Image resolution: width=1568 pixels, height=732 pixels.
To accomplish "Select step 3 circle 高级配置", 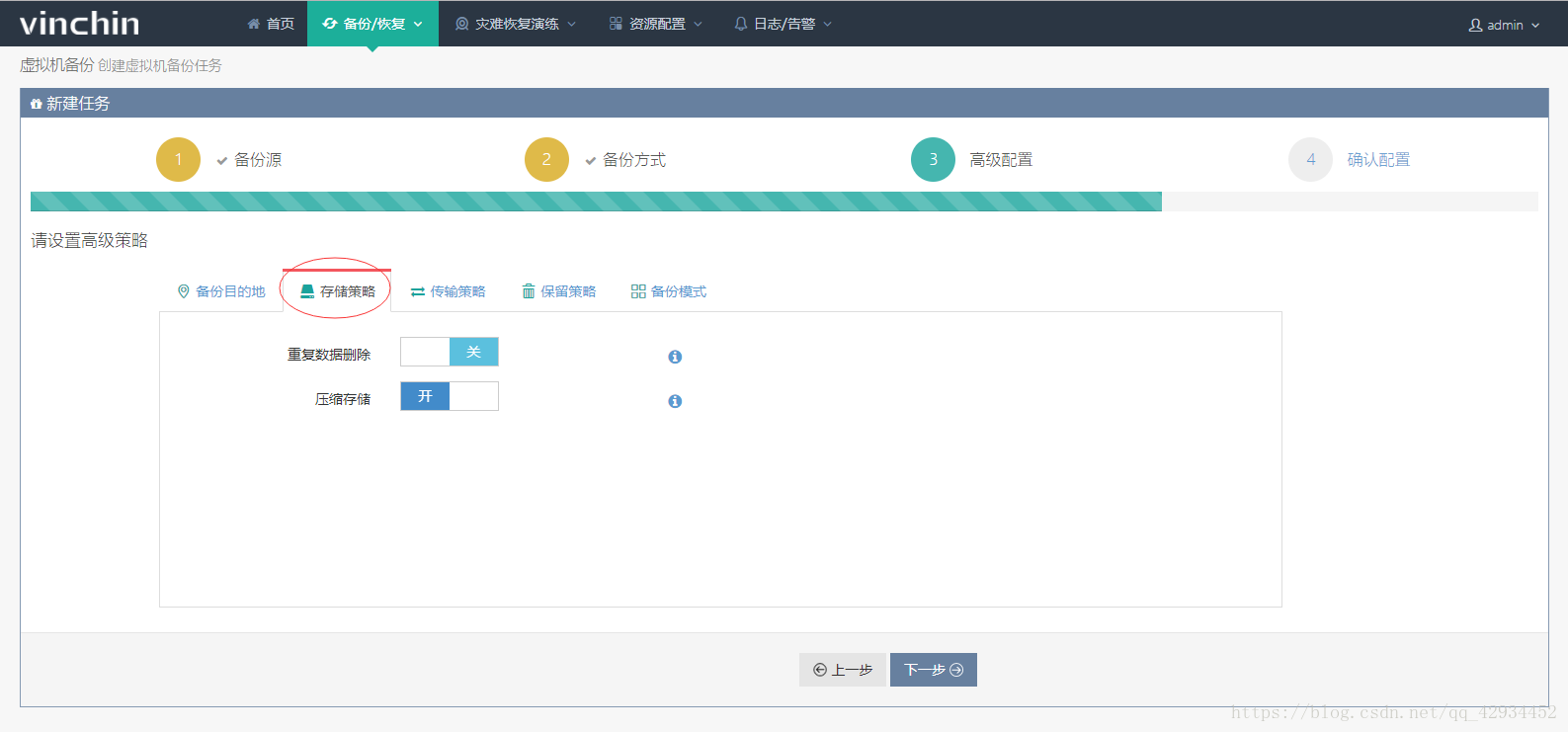I will pos(933,159).
